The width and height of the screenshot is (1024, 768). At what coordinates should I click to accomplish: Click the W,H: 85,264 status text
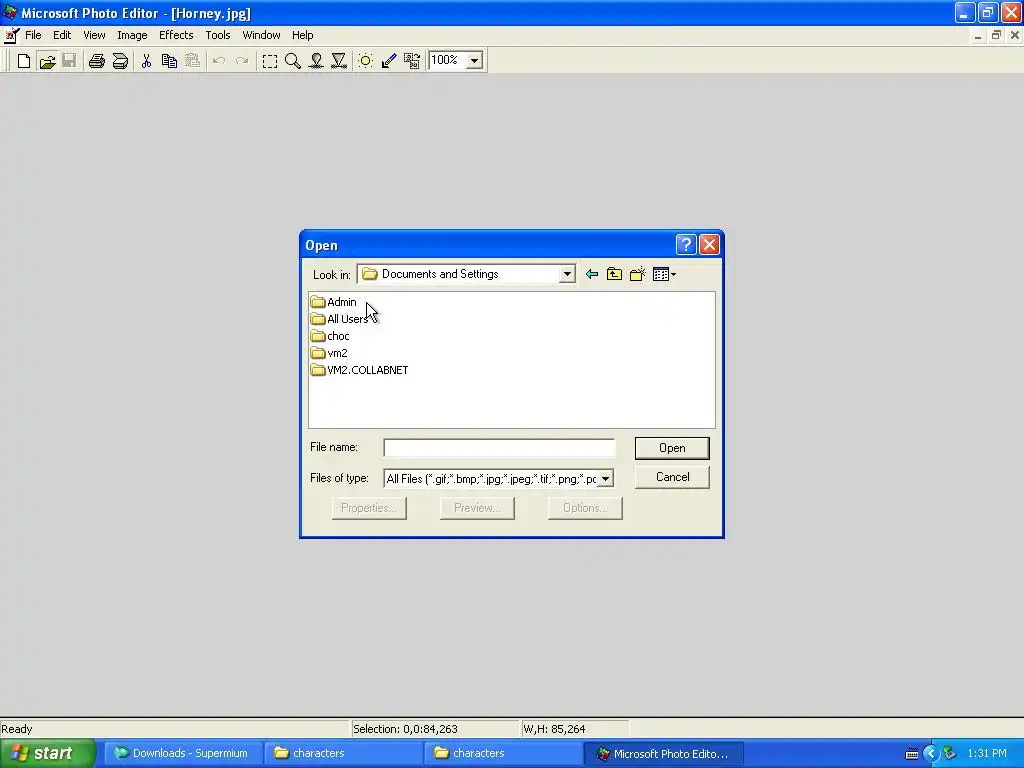tap(554, 729)
